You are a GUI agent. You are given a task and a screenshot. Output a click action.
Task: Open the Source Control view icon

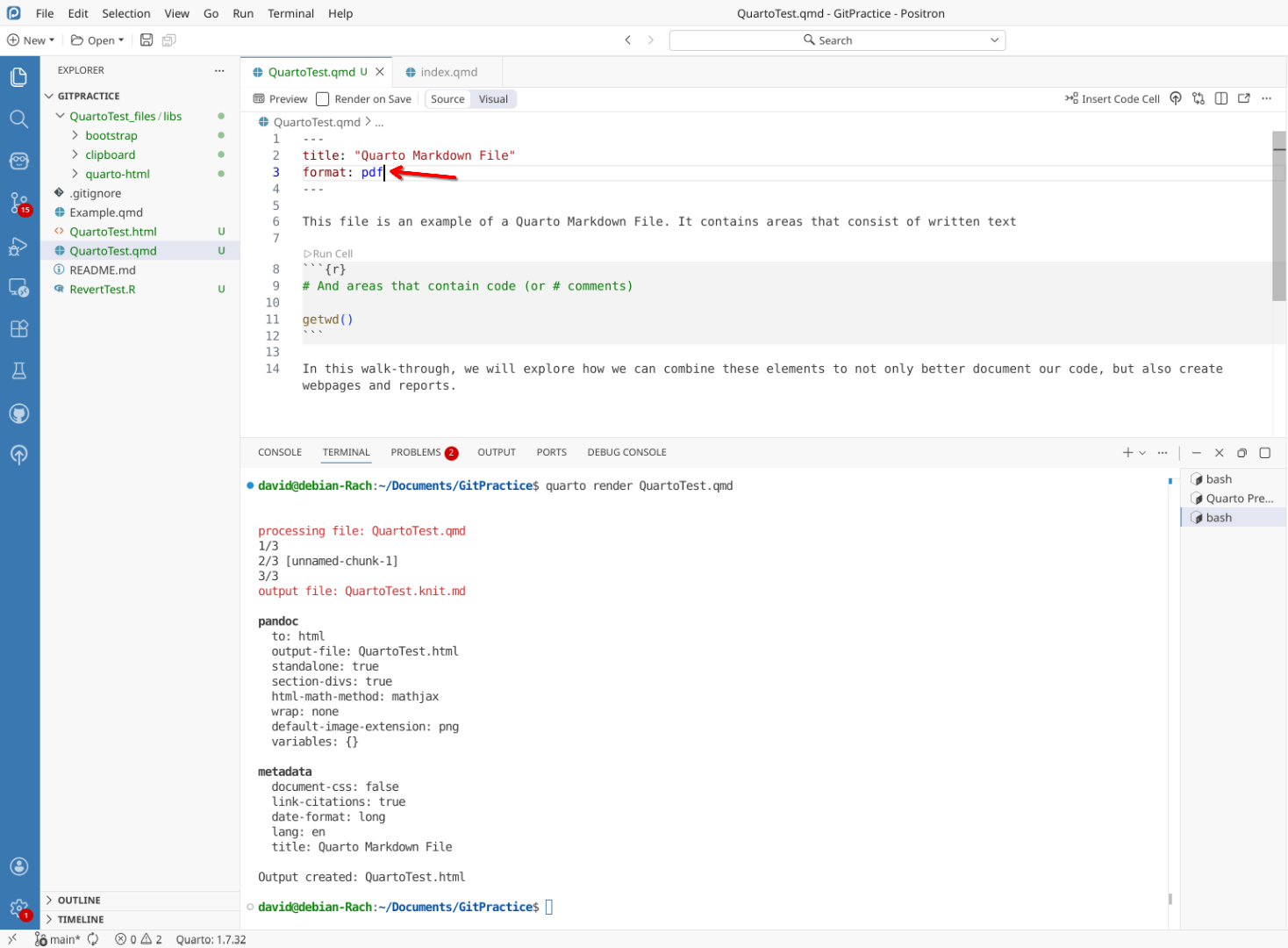pyautogui.click(x=19, y=203)
